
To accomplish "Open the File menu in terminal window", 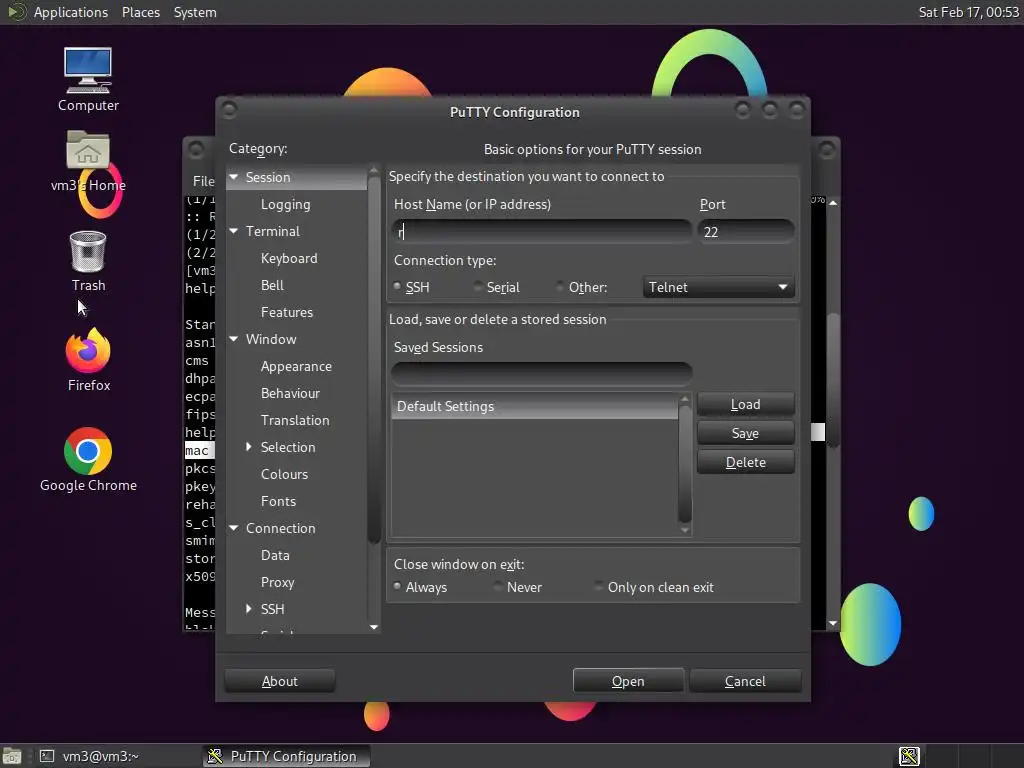I will 203,181.
